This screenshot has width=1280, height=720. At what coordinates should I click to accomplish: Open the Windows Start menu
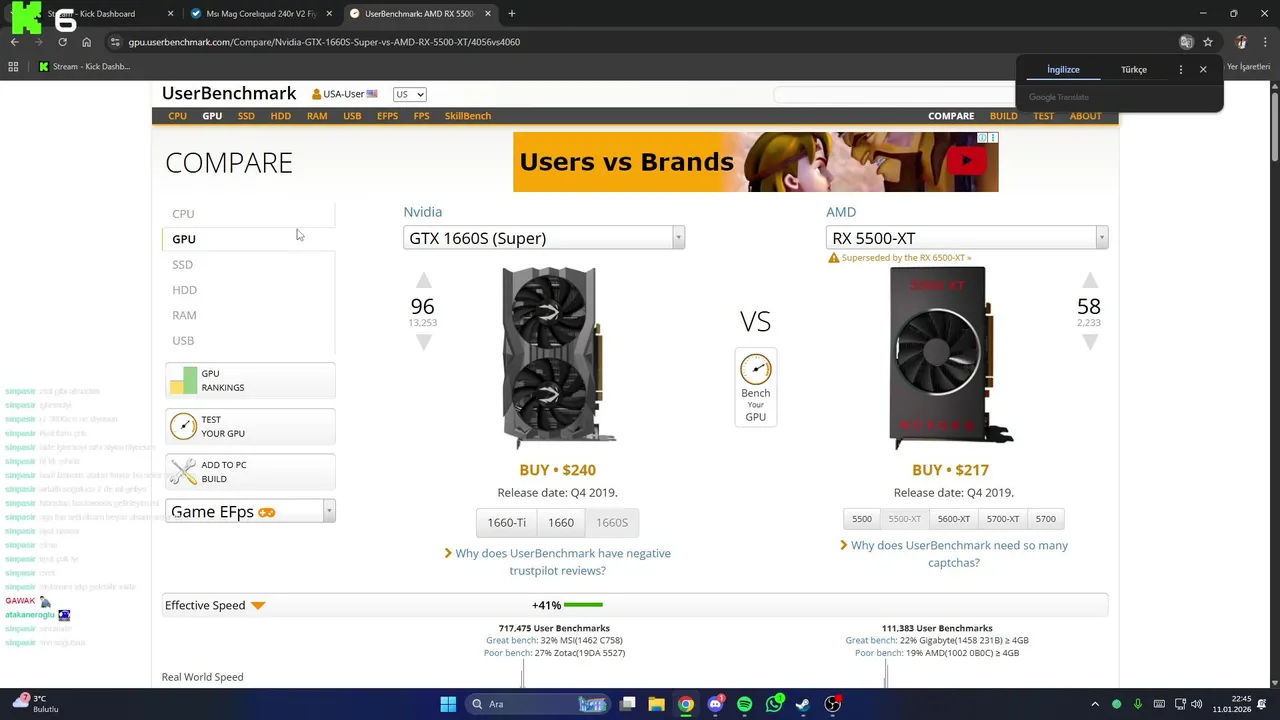click(x=448, y=704)
